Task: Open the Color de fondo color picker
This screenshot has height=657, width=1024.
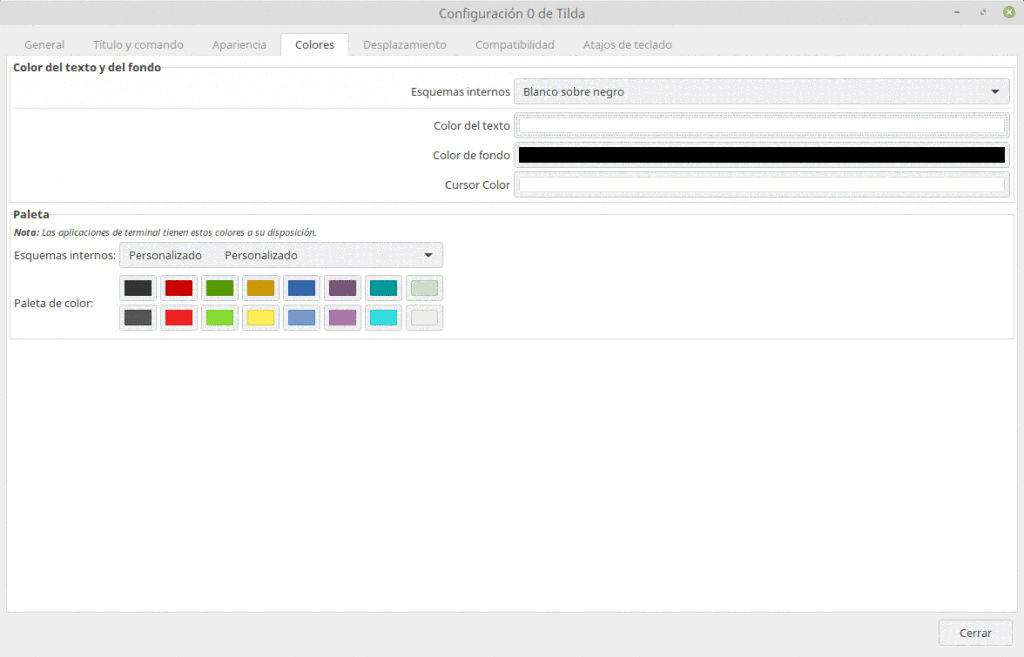Action: tap(762, 155)
